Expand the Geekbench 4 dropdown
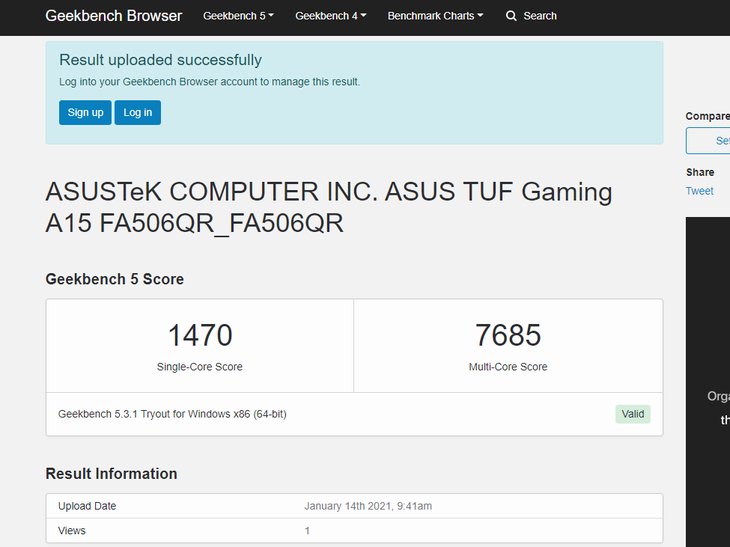The width and height of the screenshot is (730, 547). click(x=330, y=16)
